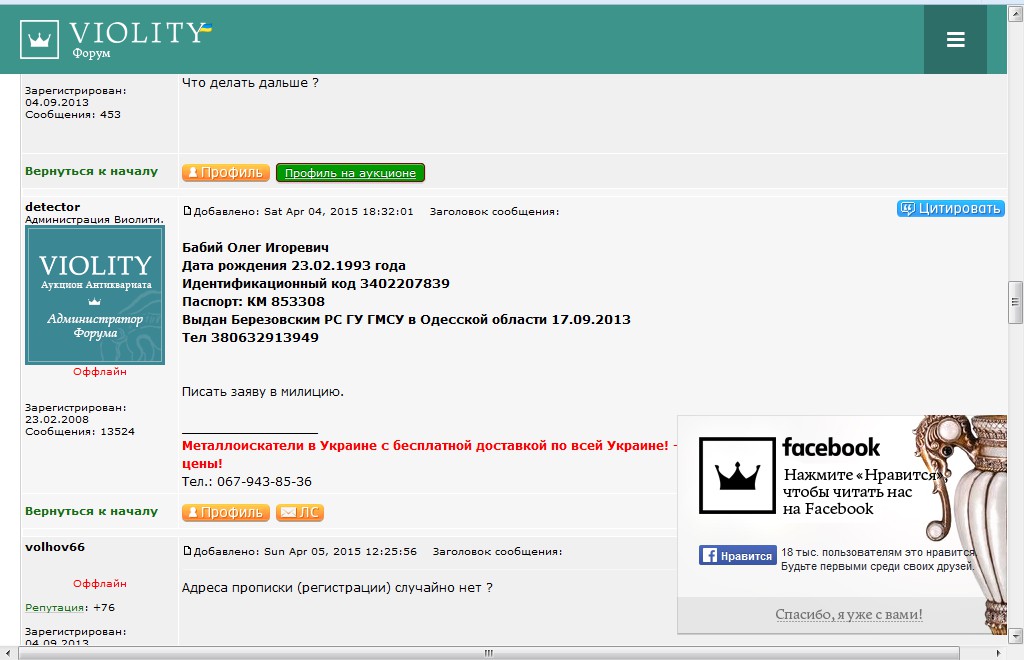Click the Facebook Нравится like button
This screenshot has height=660, width=1026.
click(737, 555)
